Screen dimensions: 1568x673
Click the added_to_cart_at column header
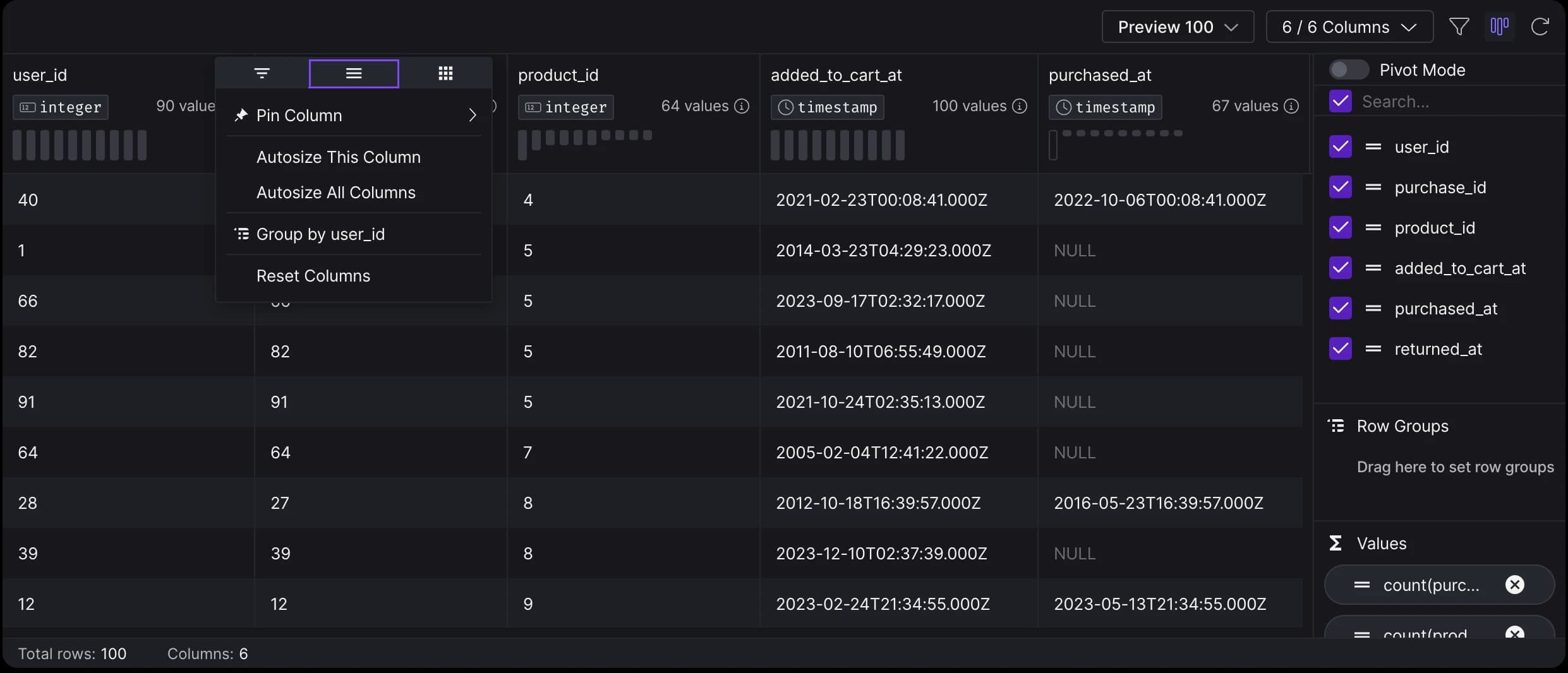tap(836, 74)
